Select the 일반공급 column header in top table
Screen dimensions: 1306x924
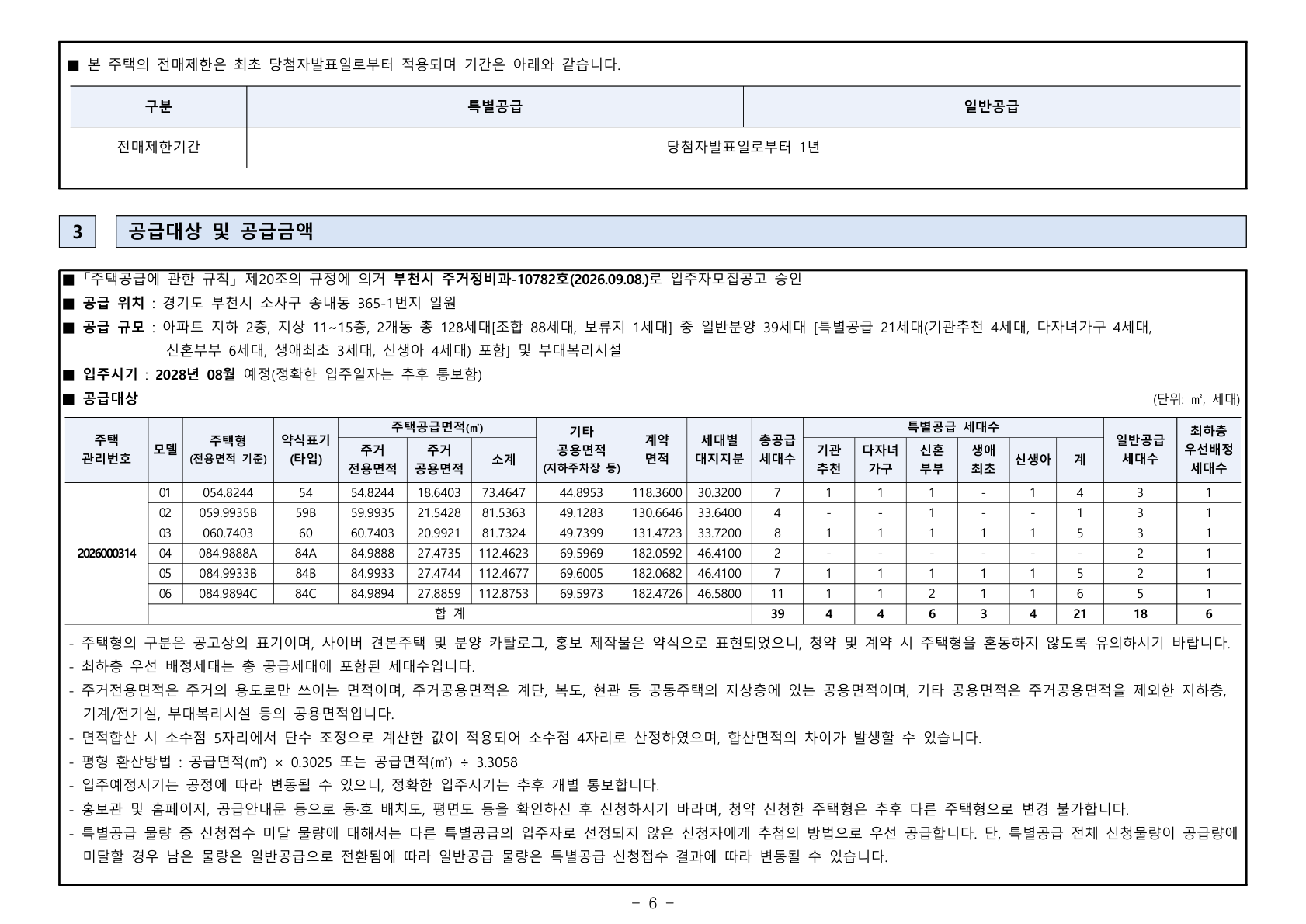click(x=992, y=106)
